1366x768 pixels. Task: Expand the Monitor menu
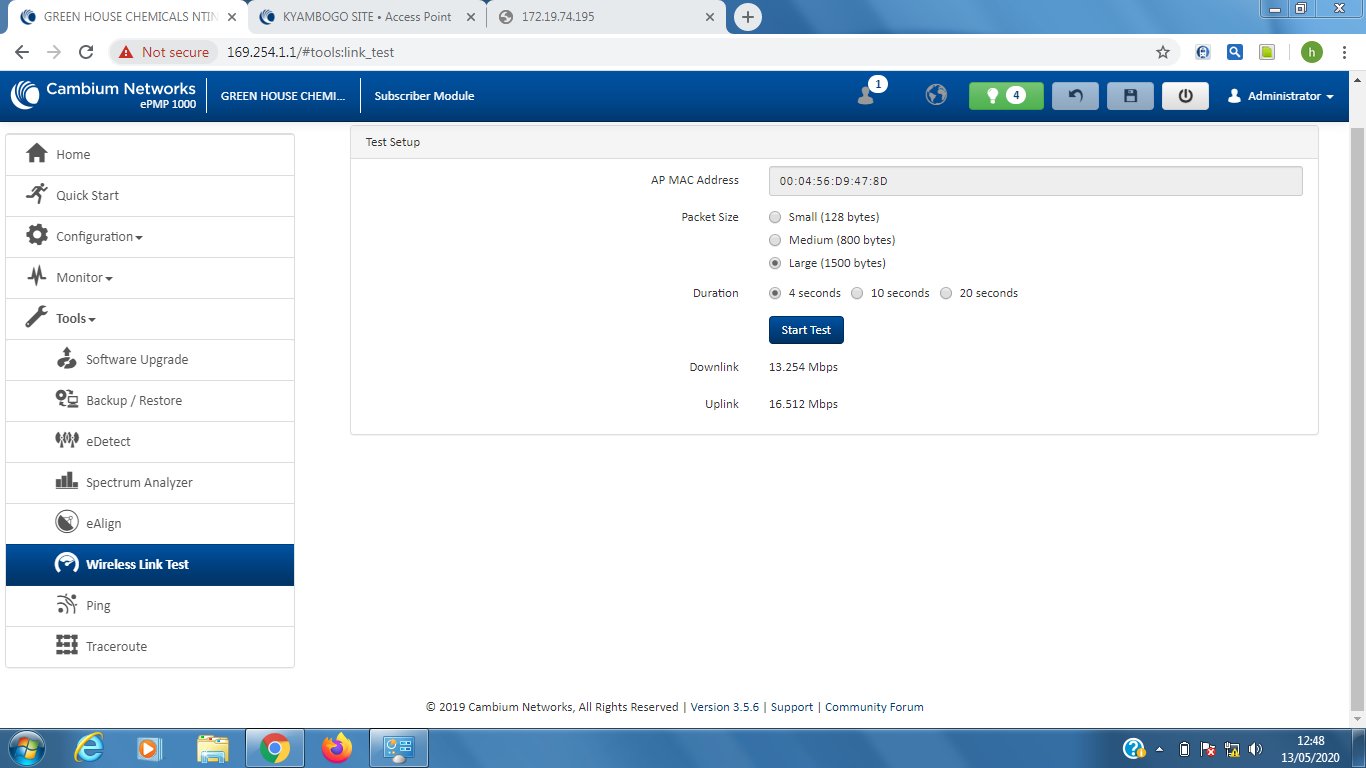coord(83,278)
